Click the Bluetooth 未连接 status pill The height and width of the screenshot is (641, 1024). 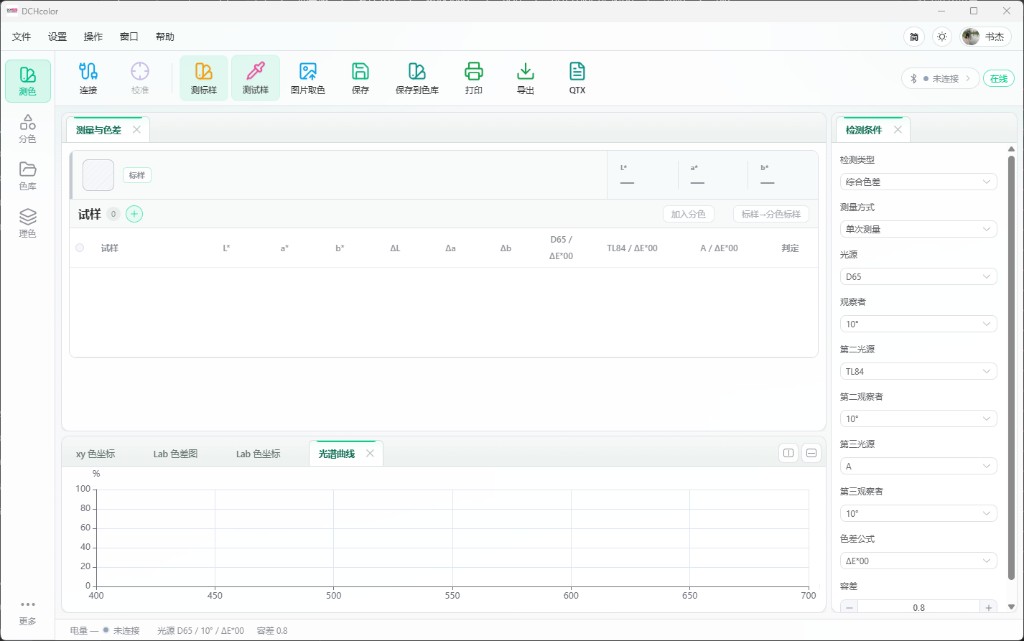[940, 78]
